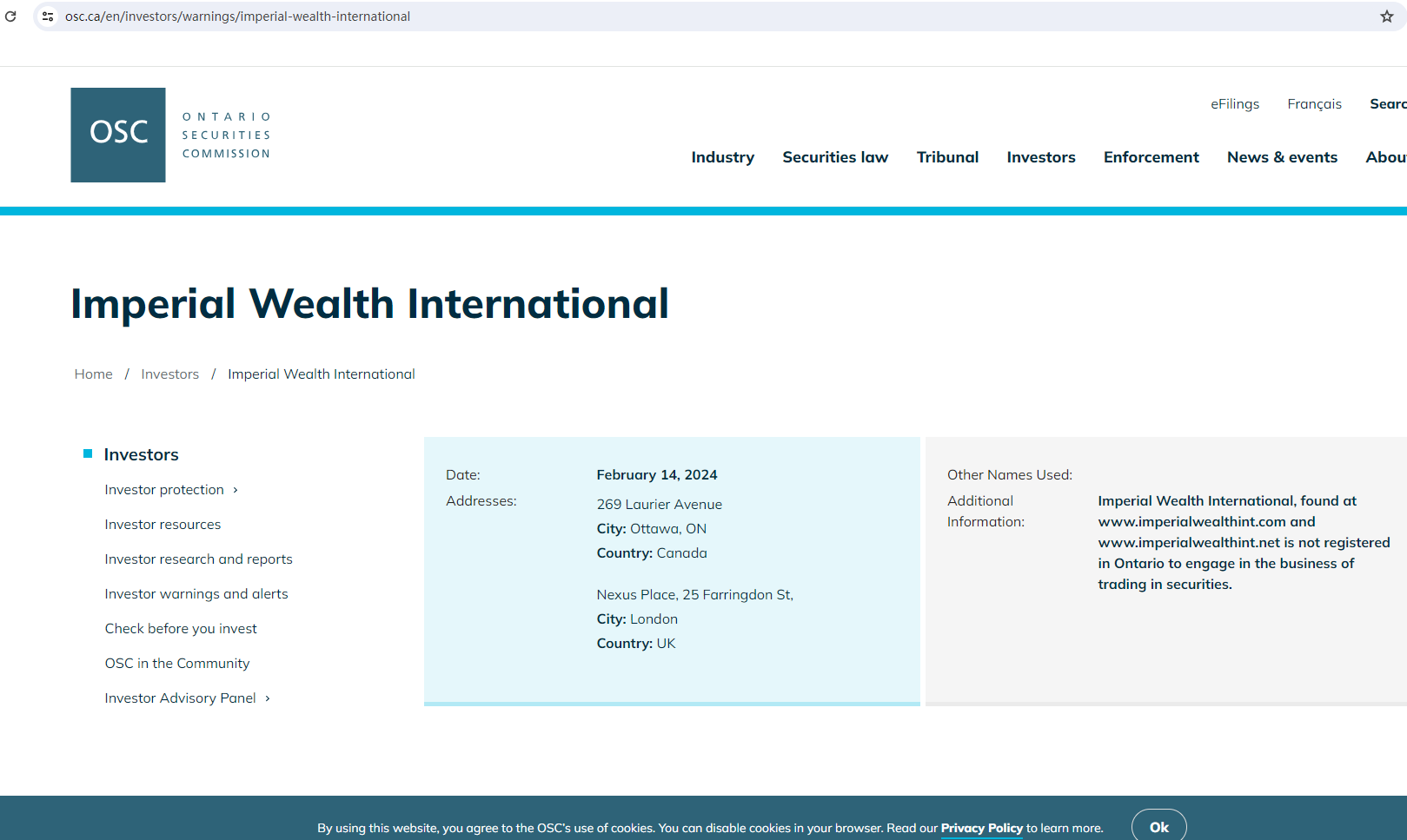Go to Investors via breadcrumb

[170, 374]
